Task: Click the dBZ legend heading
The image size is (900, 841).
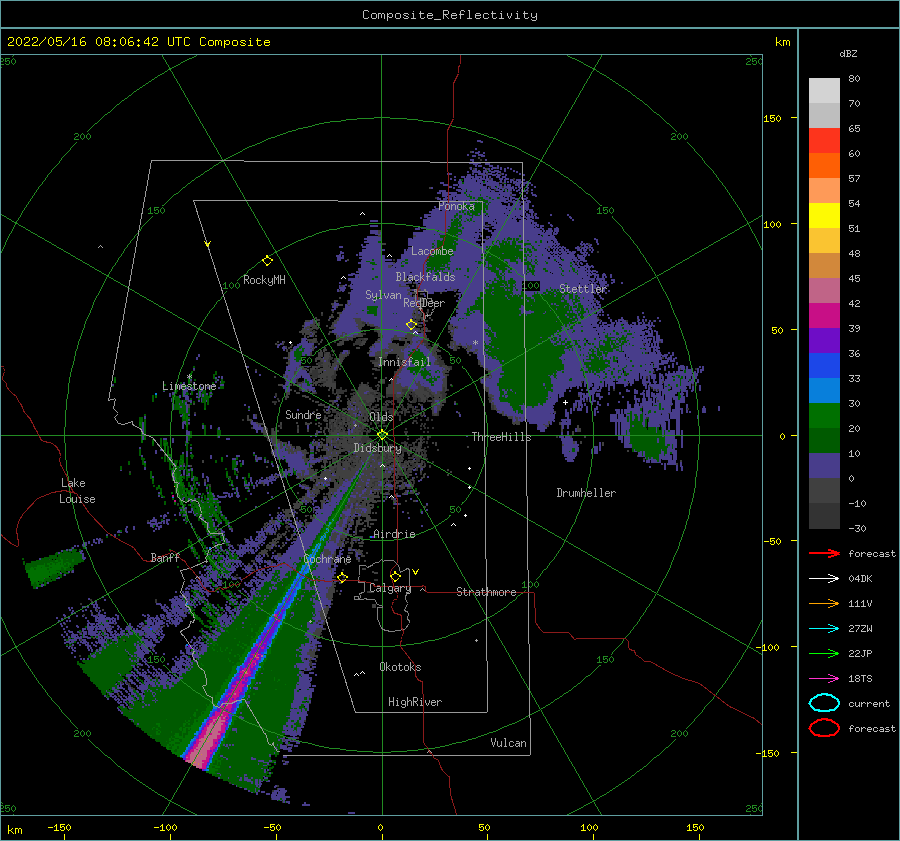Action: (x=848, y=53)
